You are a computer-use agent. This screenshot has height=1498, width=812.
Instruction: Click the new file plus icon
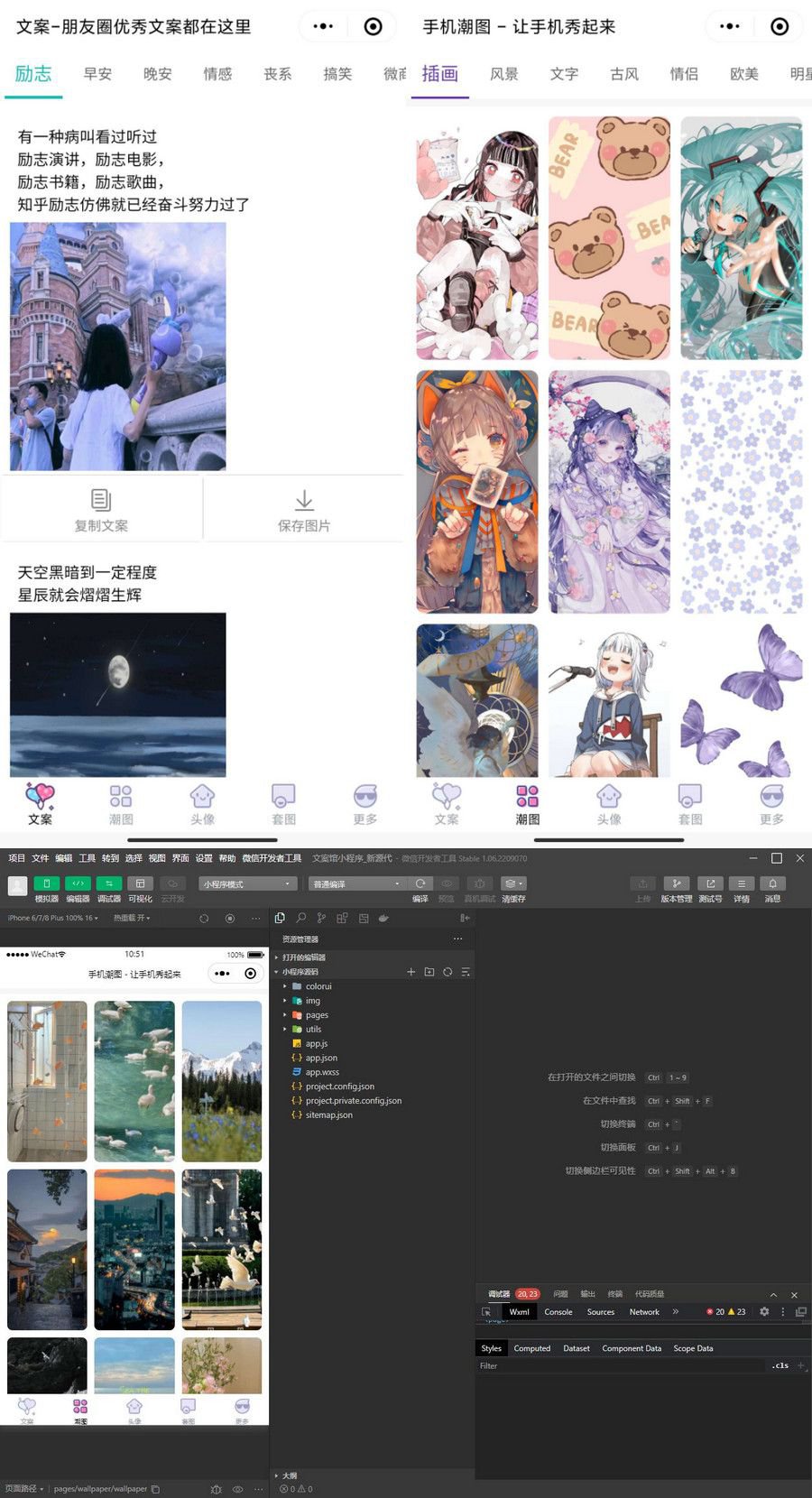coord(411,972)
